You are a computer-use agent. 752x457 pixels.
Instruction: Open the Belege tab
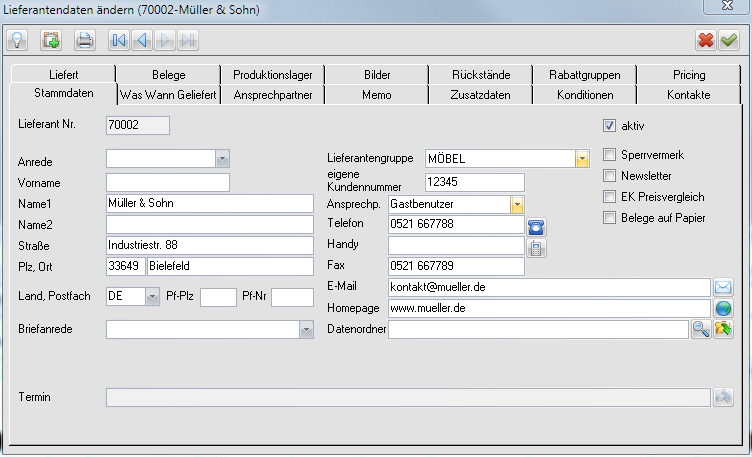coord(168,75)
